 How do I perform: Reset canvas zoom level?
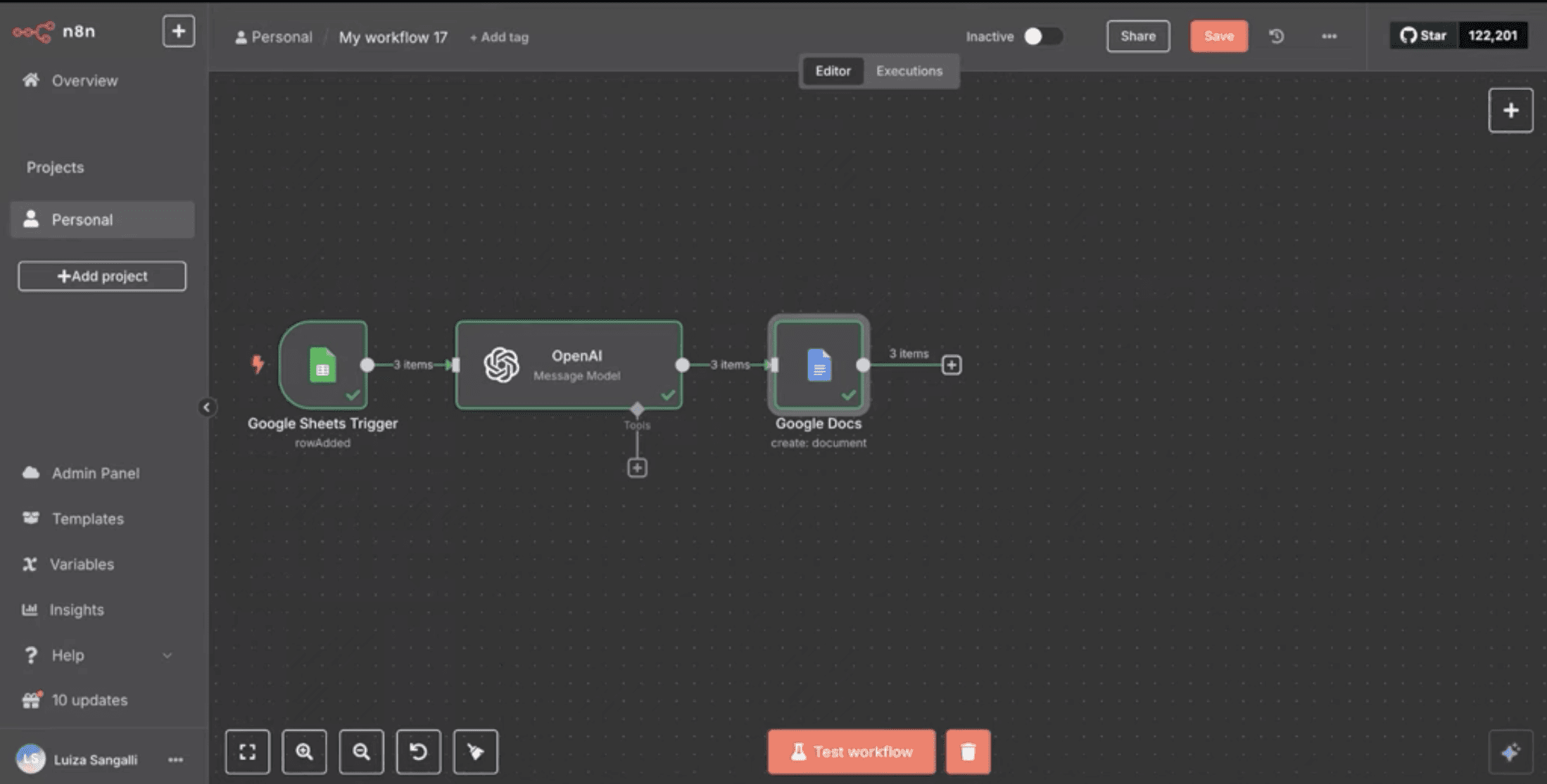[418, 752]
